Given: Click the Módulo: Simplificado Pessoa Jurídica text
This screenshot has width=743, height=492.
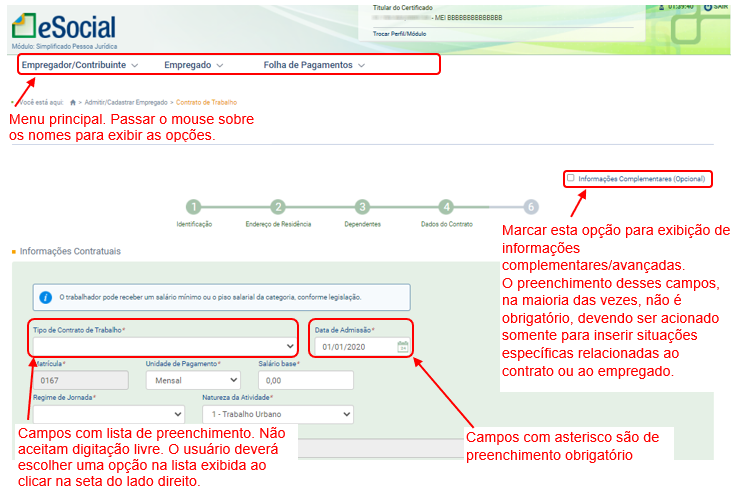Looking at the screenshot, I should click(x=64, y=46).
